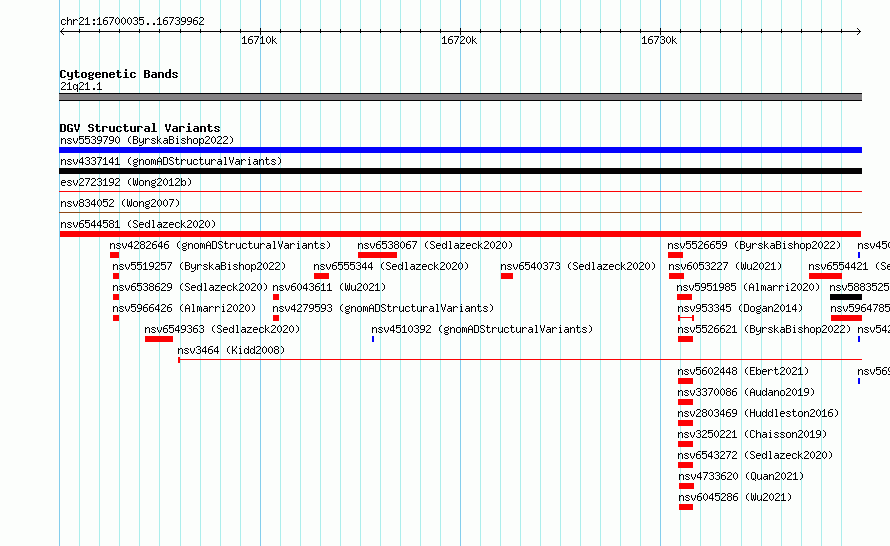The image size is (890, 546).
Task: Open the nsv6543272 (Sedlazeck2020) label
Action: 755,455
